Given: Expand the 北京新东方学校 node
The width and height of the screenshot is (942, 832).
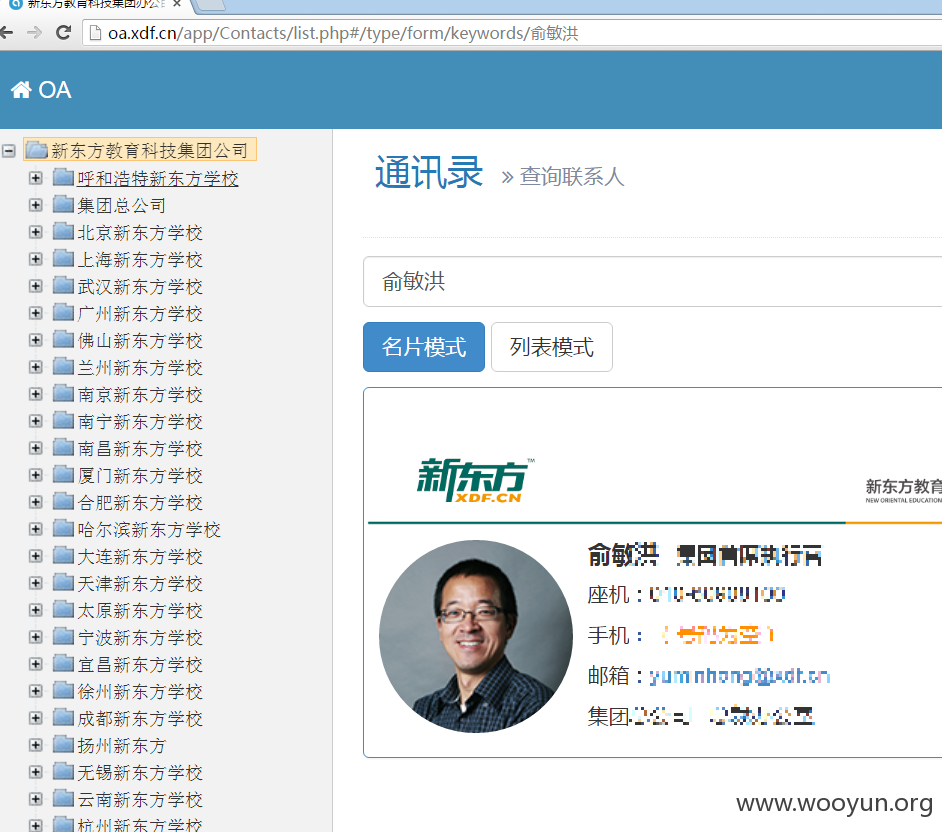Looking at the screenshot, I should click(35, 232).
